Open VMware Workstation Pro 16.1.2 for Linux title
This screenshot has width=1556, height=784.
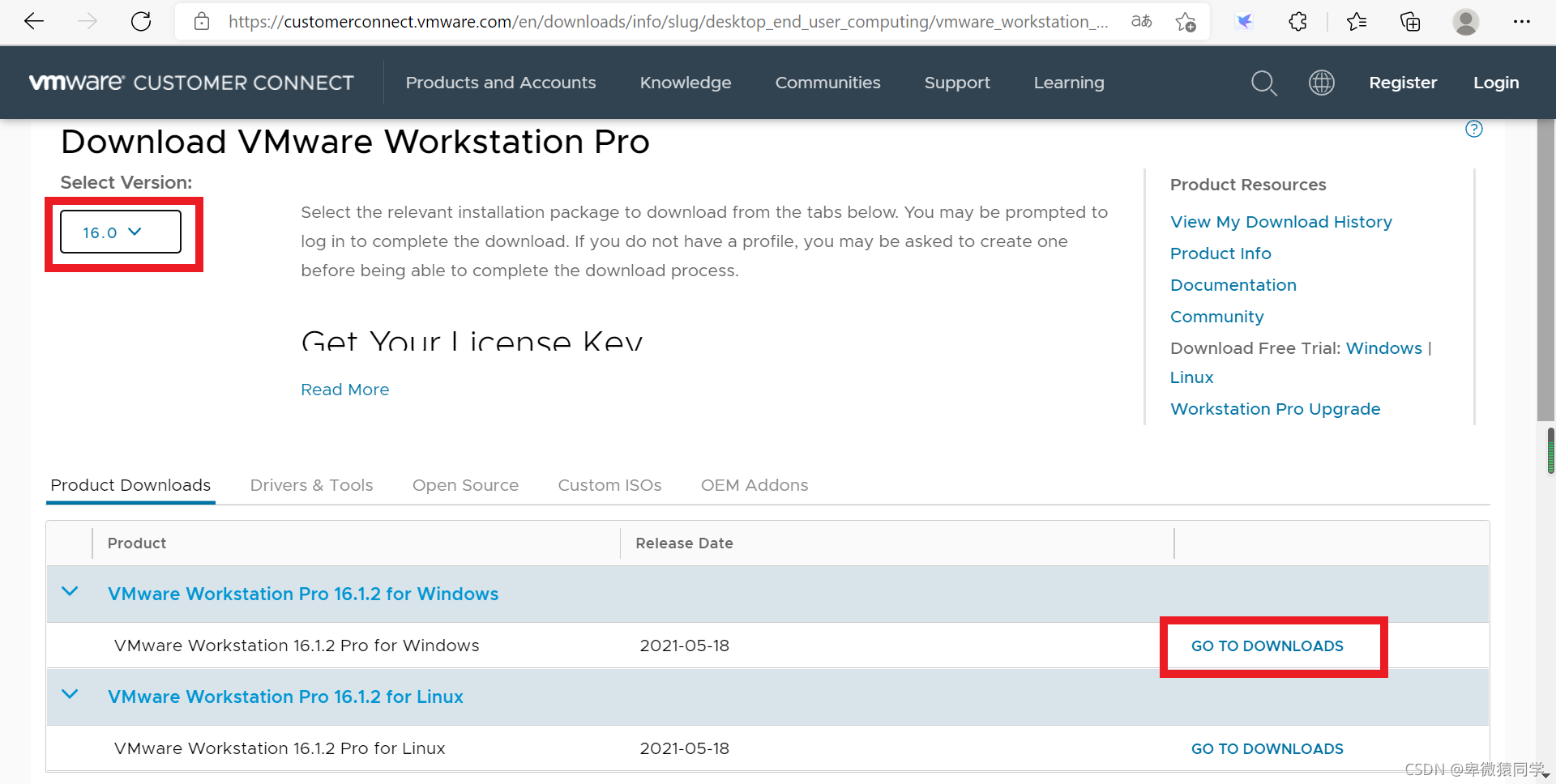click(x=285, y=697)
